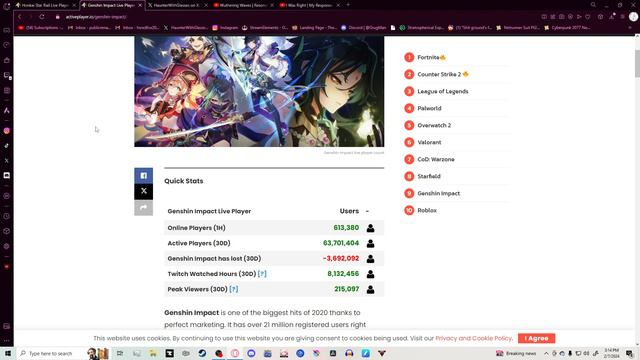
Task: Go back to the previous page
Action: [x=19, y=17]
